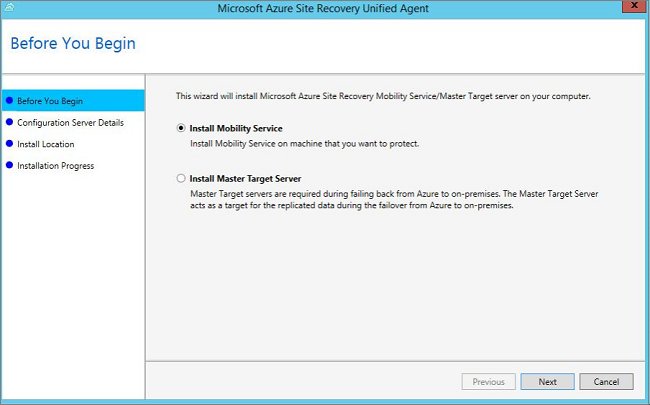Click the 'Before You Begin' page heading

[73, 44]
